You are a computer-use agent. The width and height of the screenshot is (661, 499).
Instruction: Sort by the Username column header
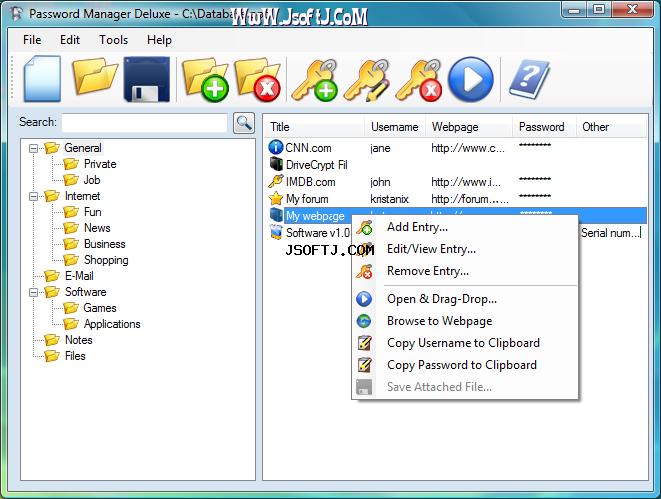pos(395,127)
